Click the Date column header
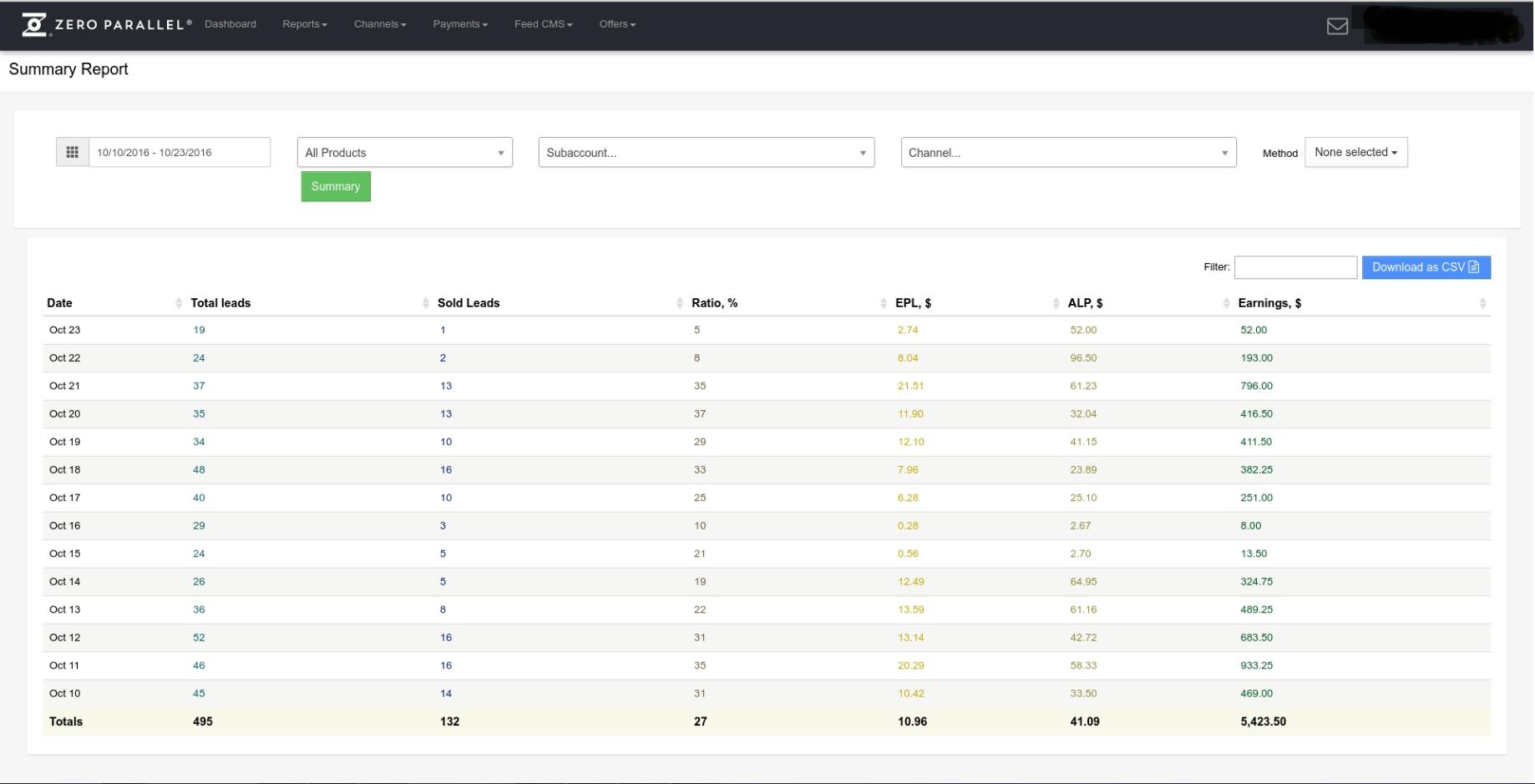1535x784 pixels. click(x=59, y=303)
